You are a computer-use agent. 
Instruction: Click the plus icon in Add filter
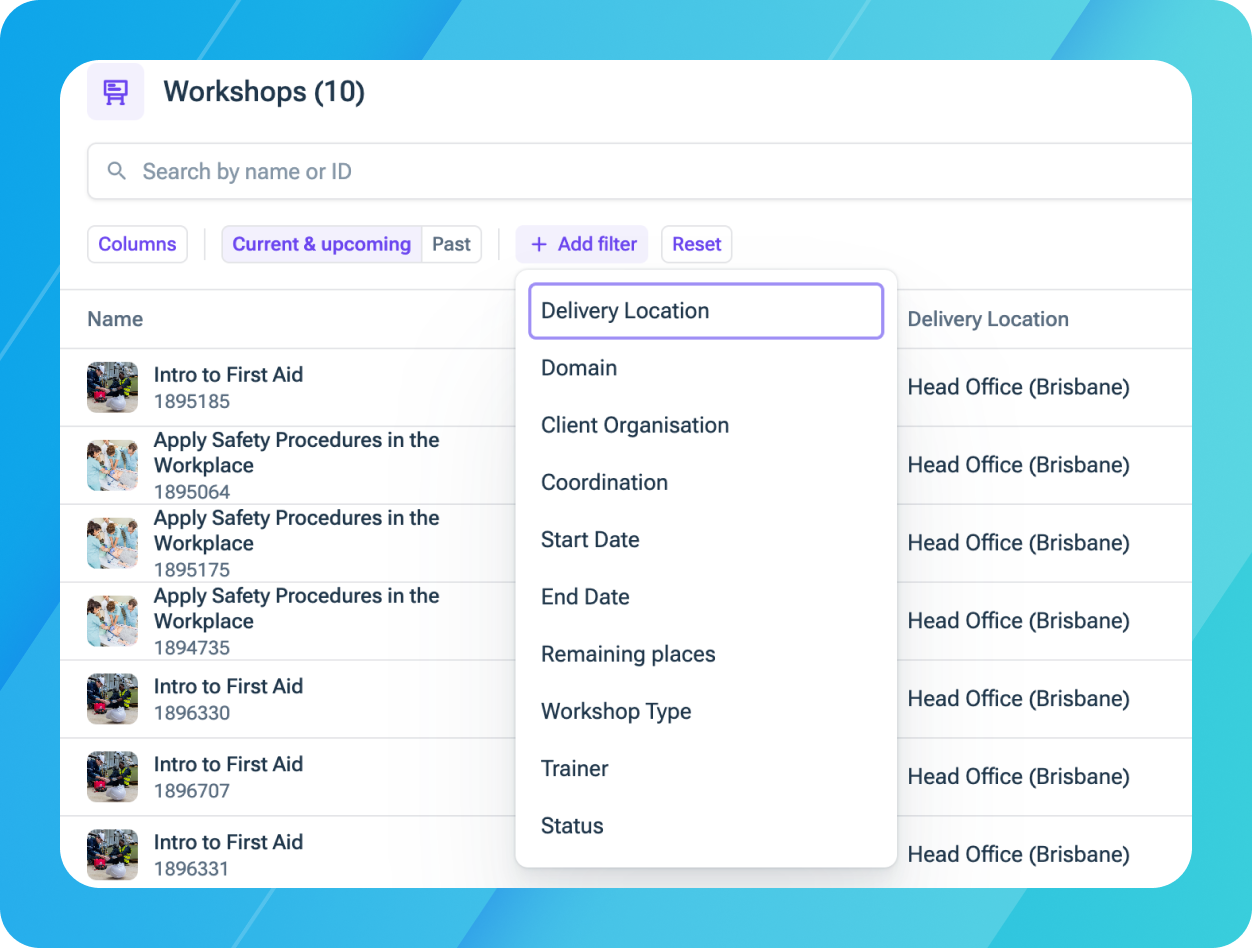click(x=539, y=244)
